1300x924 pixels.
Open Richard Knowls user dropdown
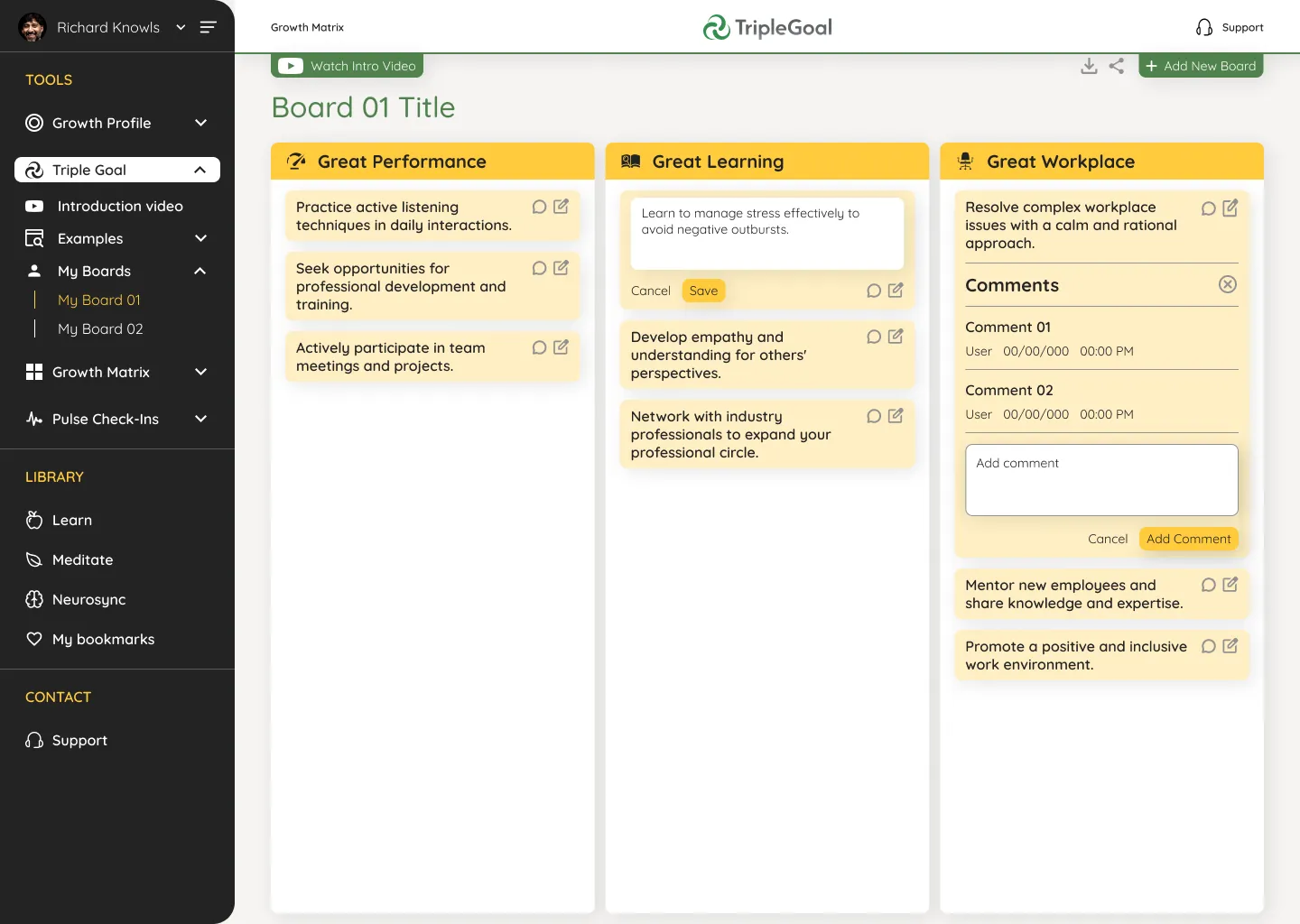tap(181, 27)
